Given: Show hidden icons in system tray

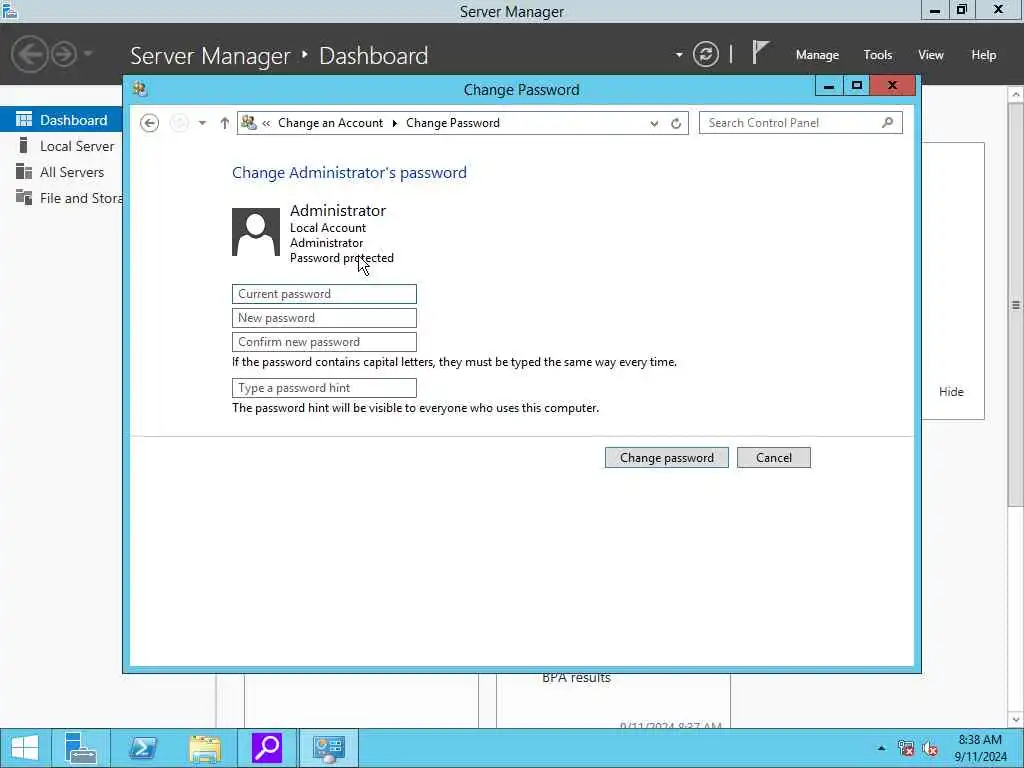Looking at the screenshot, I should tap(881, 748).
